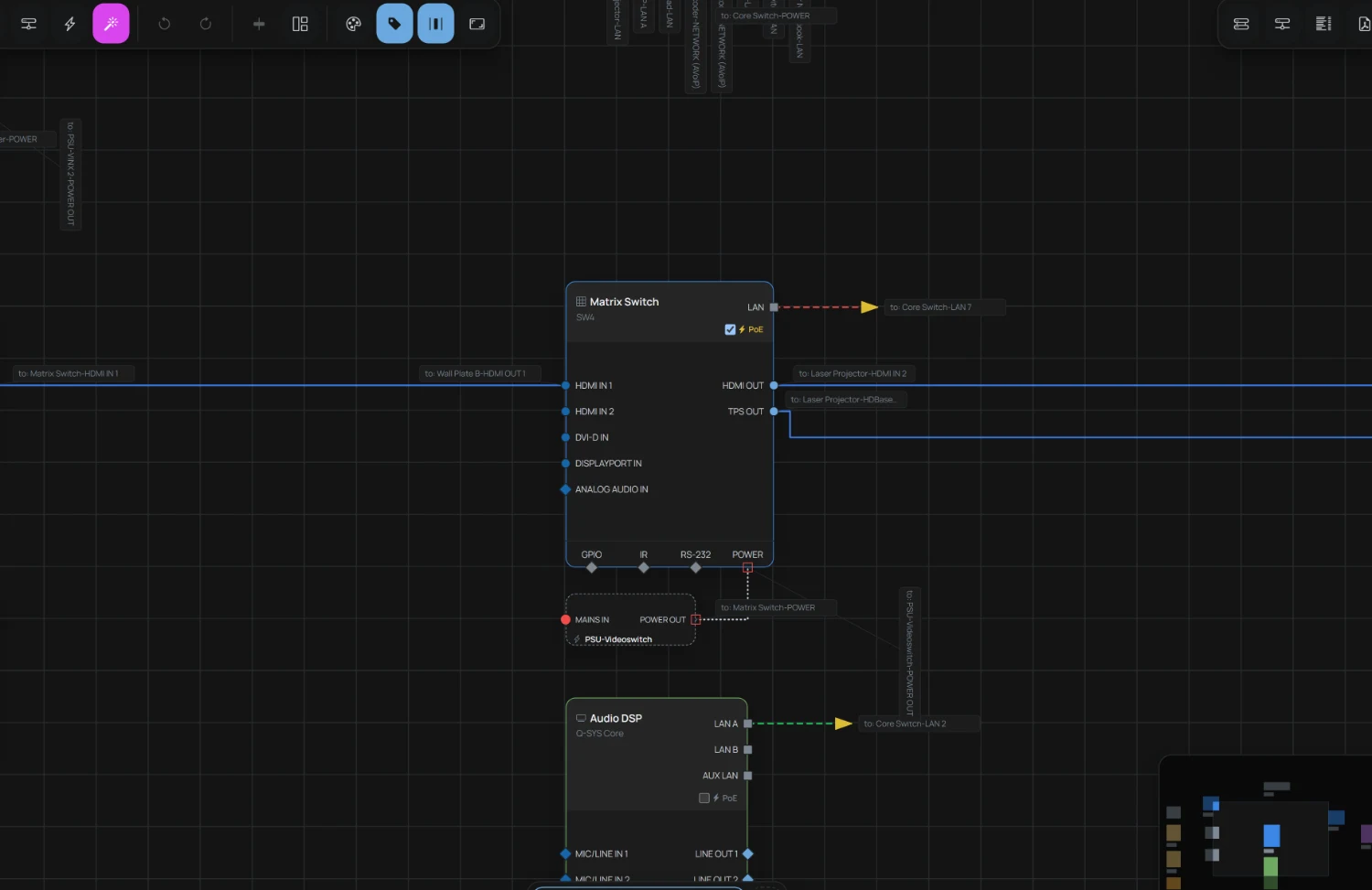Uncheck PoE checkbox on Matrix Switch
The height and width of the screenshot is (890, 1372).
[730, 329]
